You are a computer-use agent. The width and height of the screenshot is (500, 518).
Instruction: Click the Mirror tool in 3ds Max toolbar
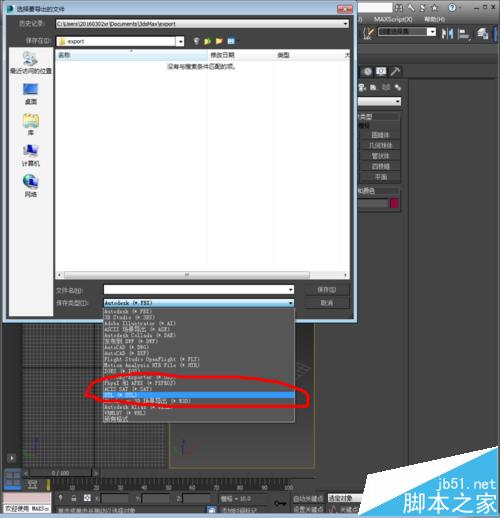pyautogui.click(x=447, y=33)
